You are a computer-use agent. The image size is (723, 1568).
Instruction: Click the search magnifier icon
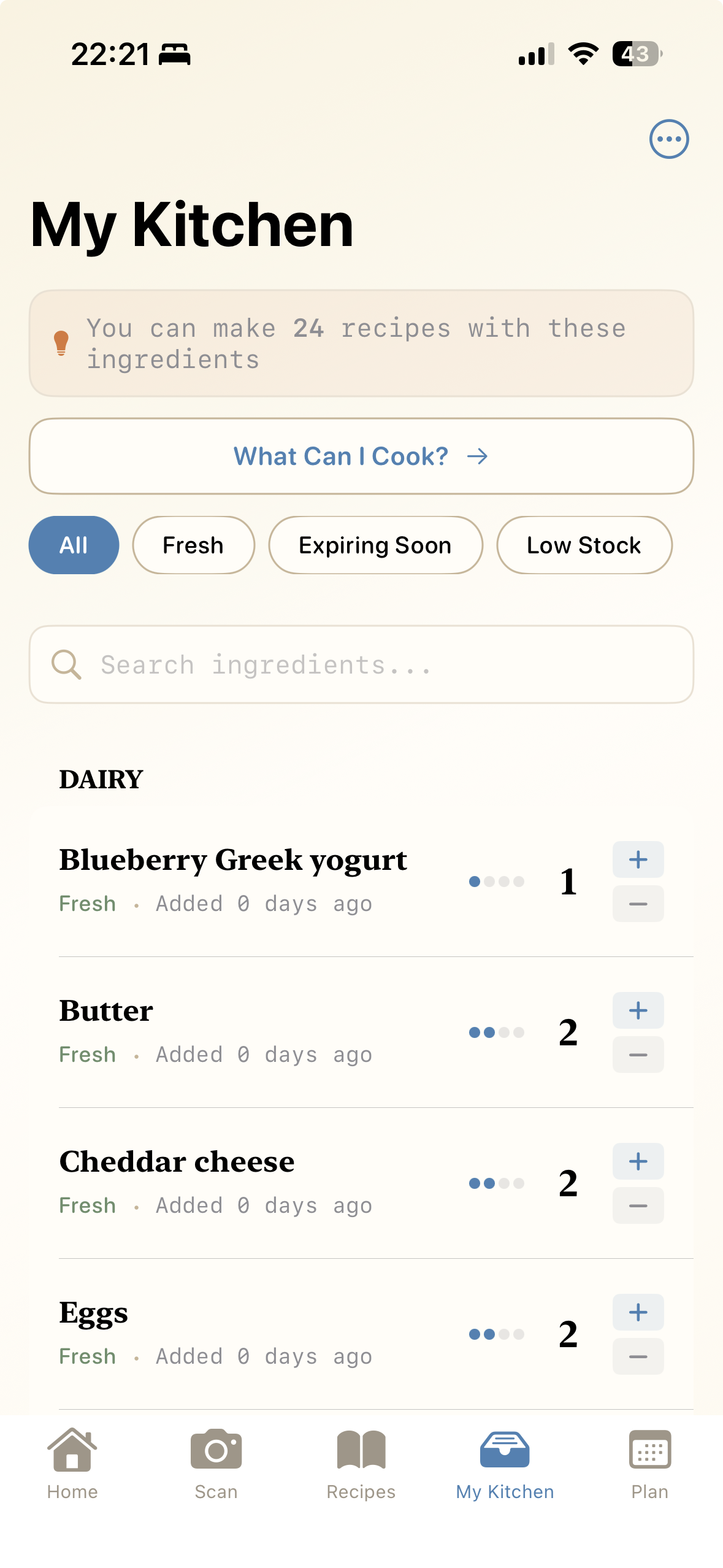coord(66,664)
